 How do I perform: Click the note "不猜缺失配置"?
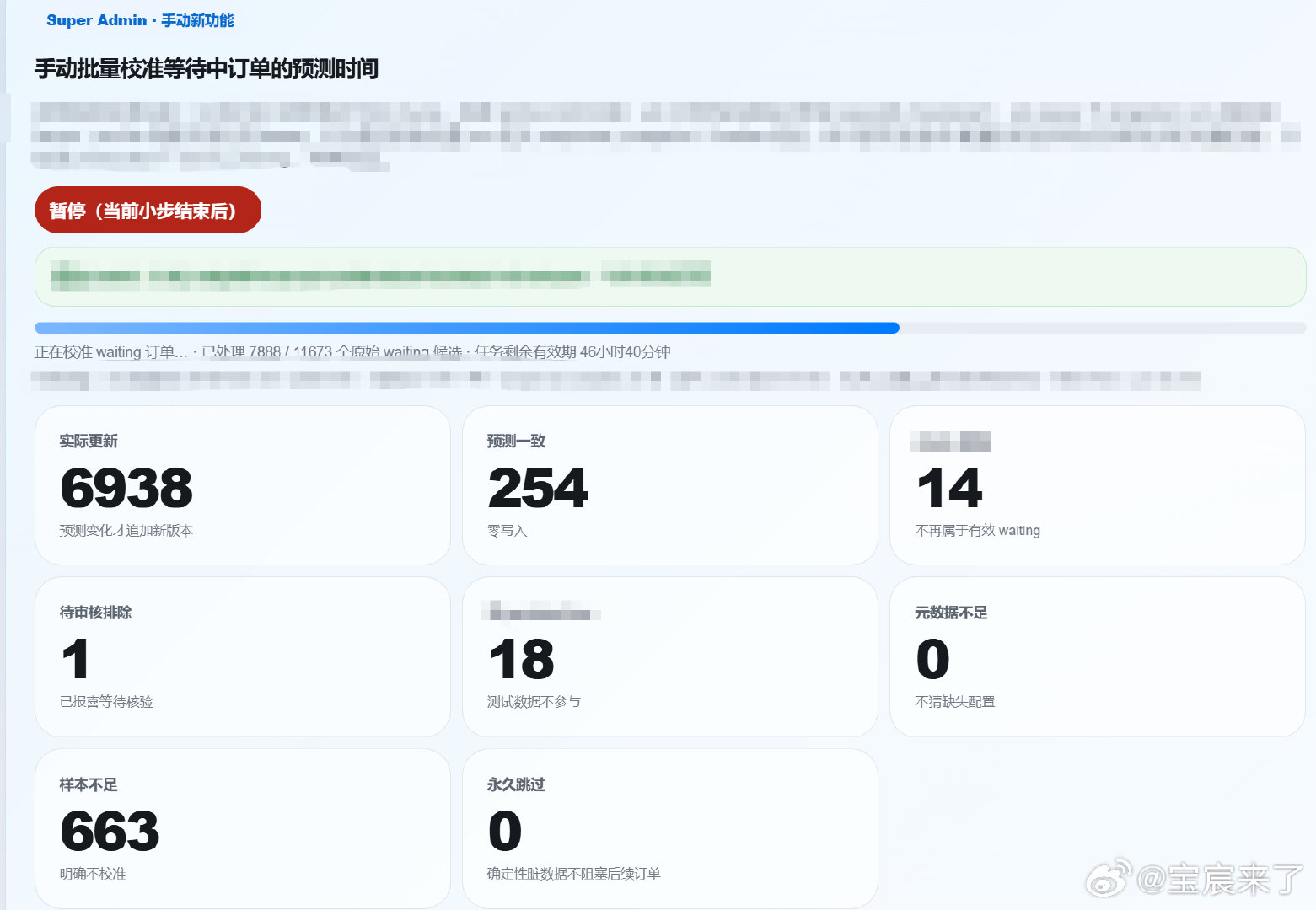pyautogui.click(x=955, y=702)
